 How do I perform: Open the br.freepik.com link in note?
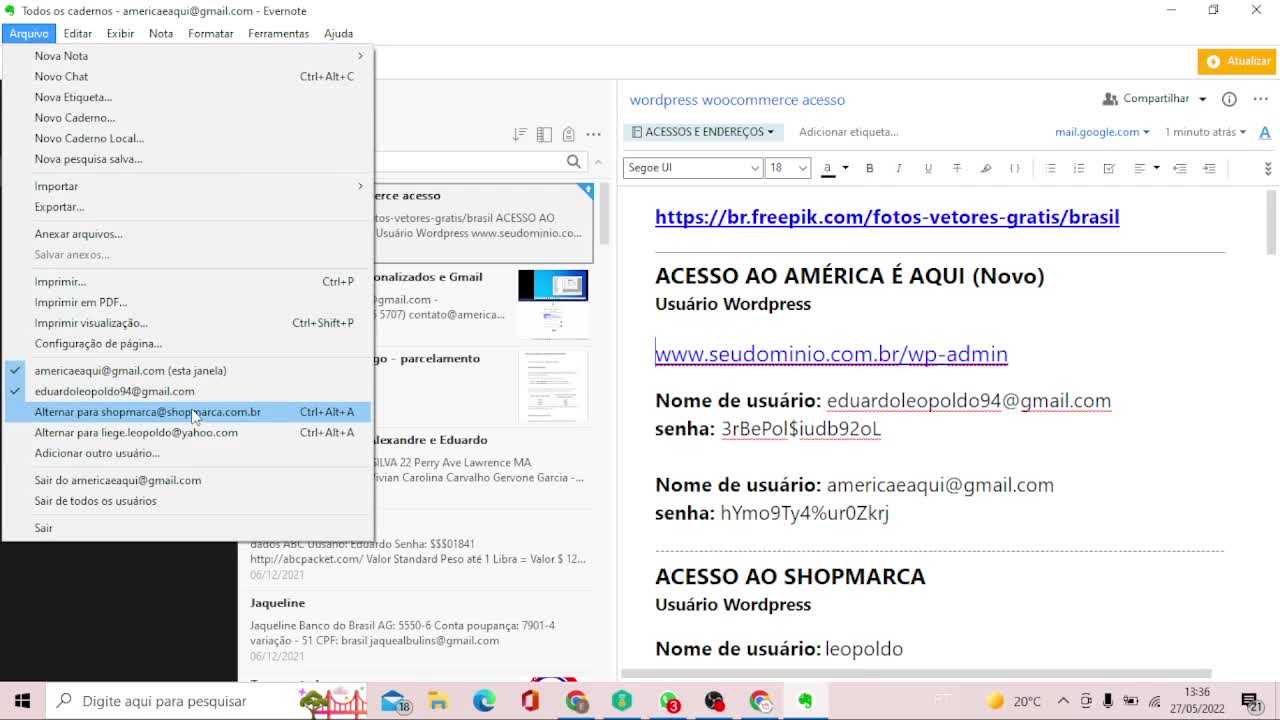click(x=887, y=217)
